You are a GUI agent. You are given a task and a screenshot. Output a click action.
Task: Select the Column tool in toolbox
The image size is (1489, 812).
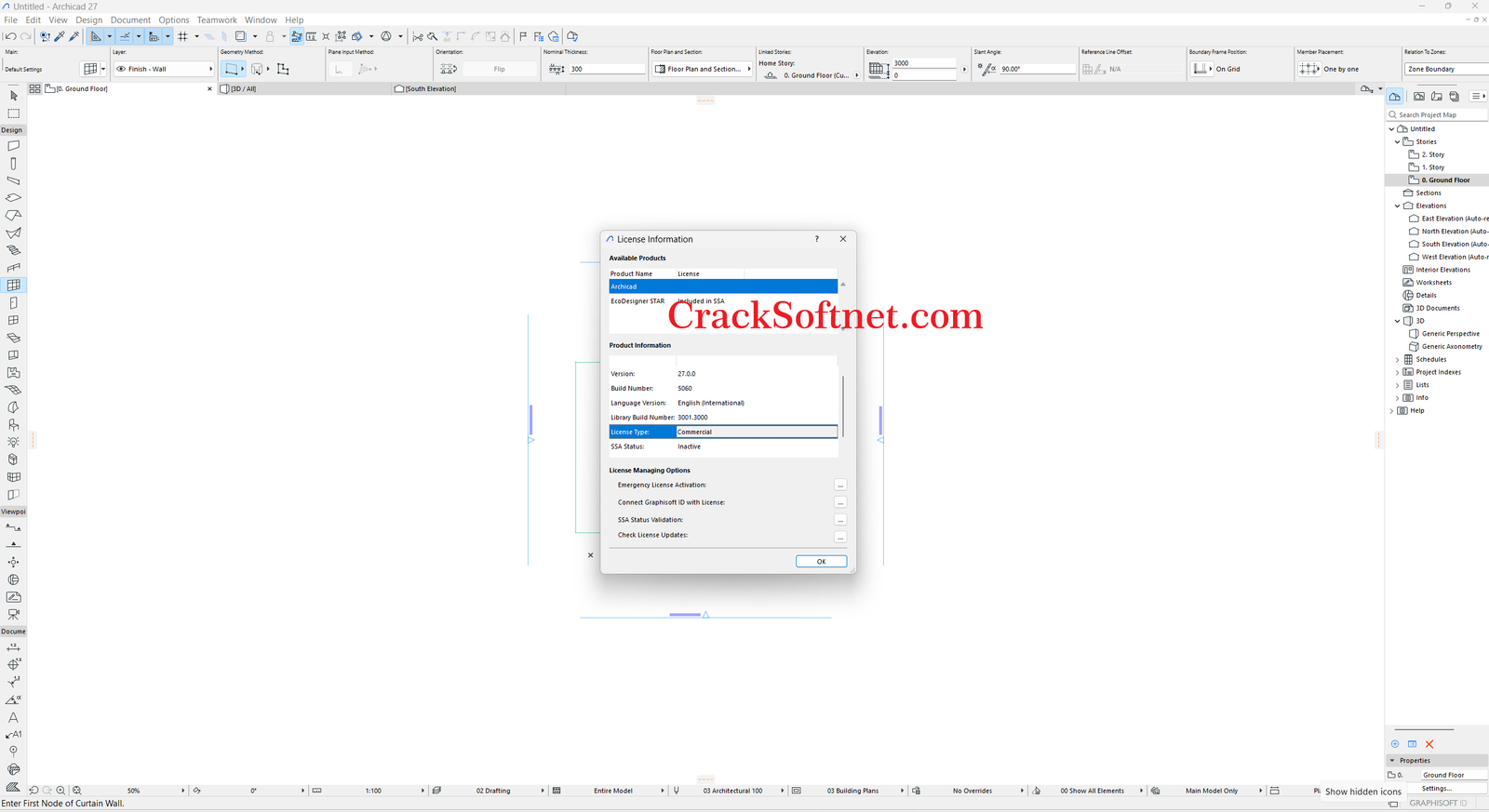pyautogui.click(x=13, y=164)
